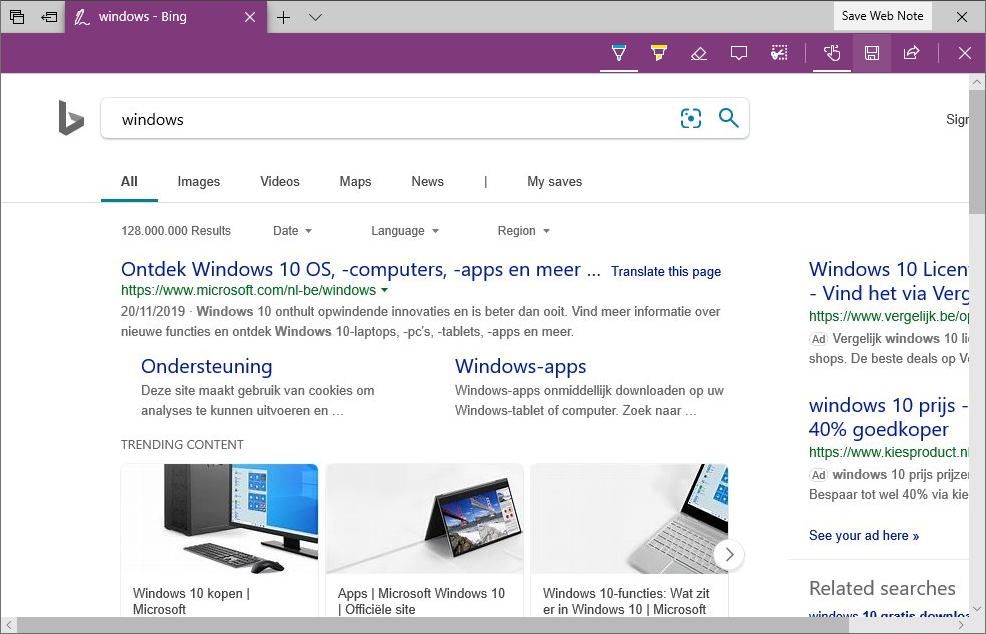986x634 pixels.
Task: Add a typed note with the note tool
Action: (x=739, y=53)
